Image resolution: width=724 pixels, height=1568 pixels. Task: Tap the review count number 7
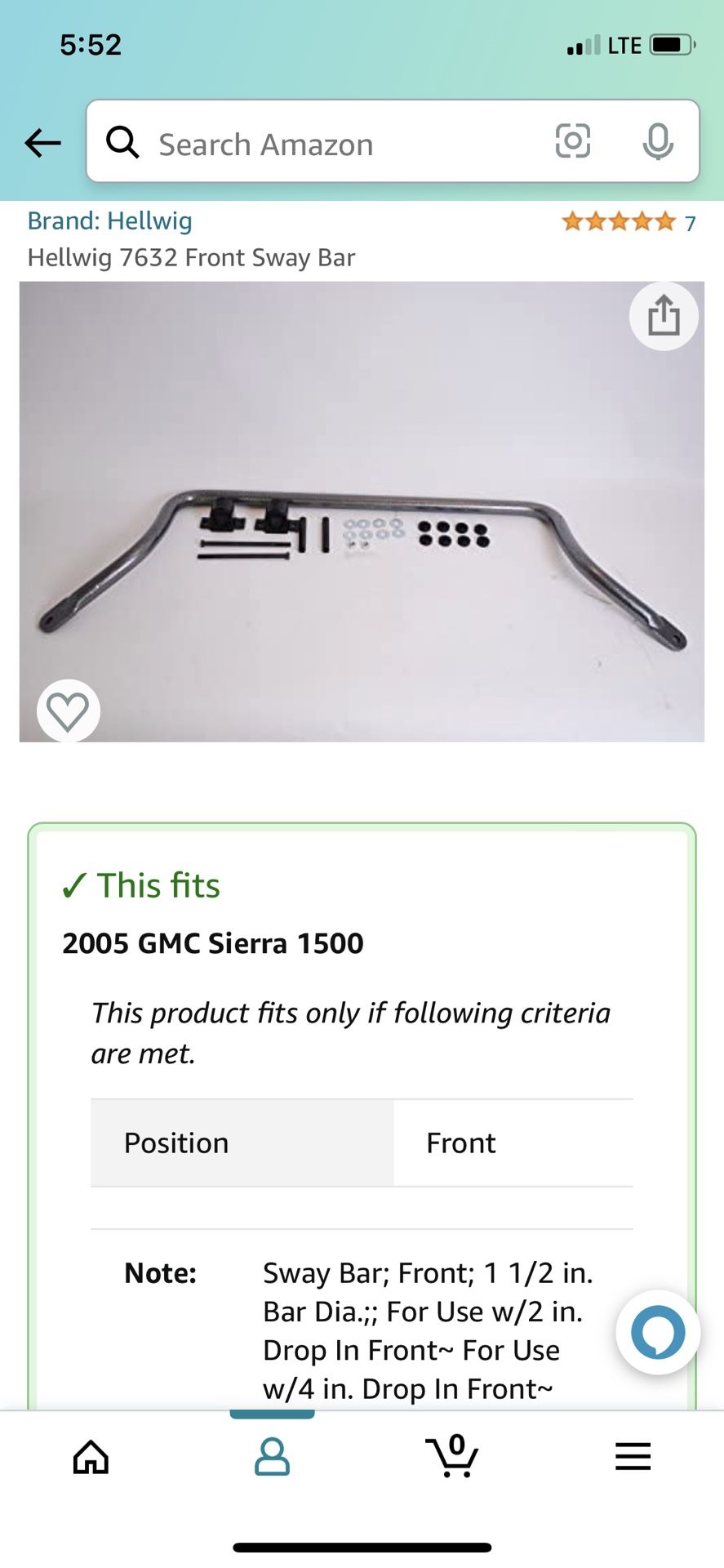[x=690, y=223]
